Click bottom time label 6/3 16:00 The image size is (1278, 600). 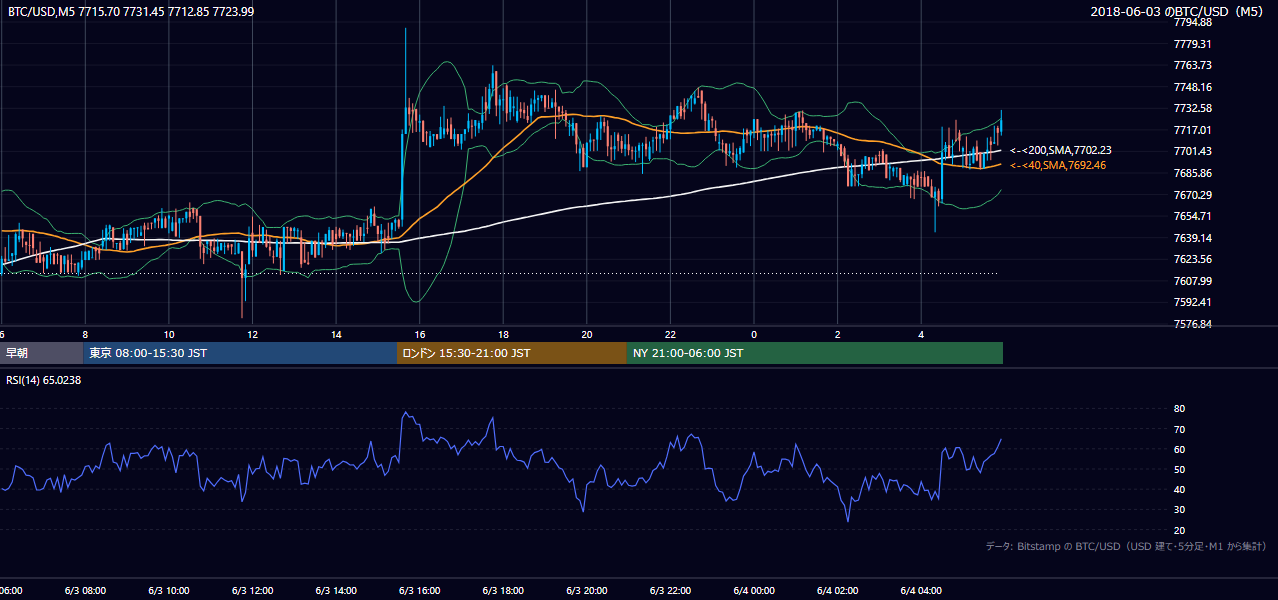(419, 591)
